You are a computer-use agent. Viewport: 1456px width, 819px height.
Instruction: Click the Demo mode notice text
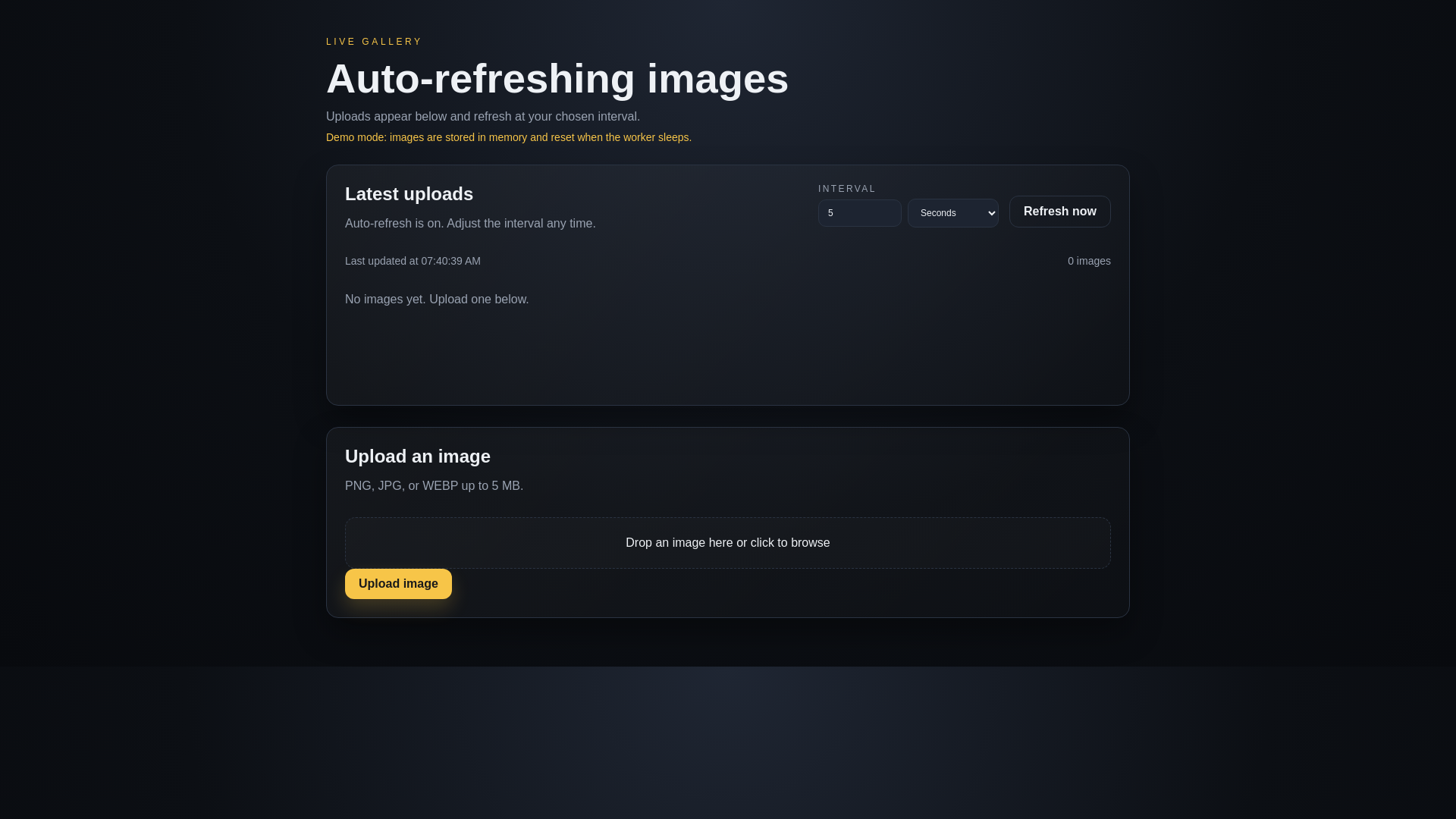pos(509,137)
